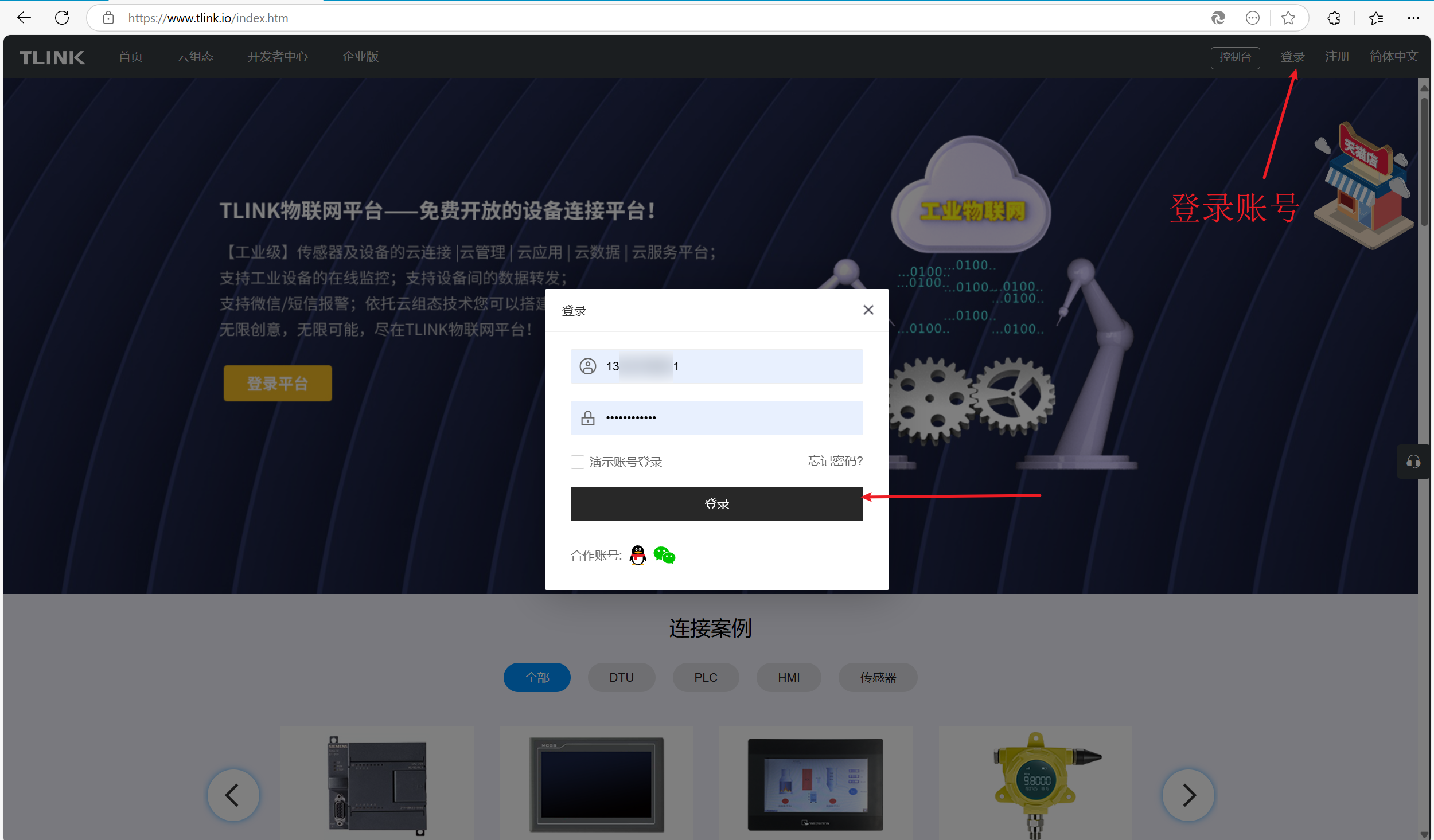Open the 简体中文 language selector
The width and height of the screenshot is (1434, 840).
pos(1394,57)
